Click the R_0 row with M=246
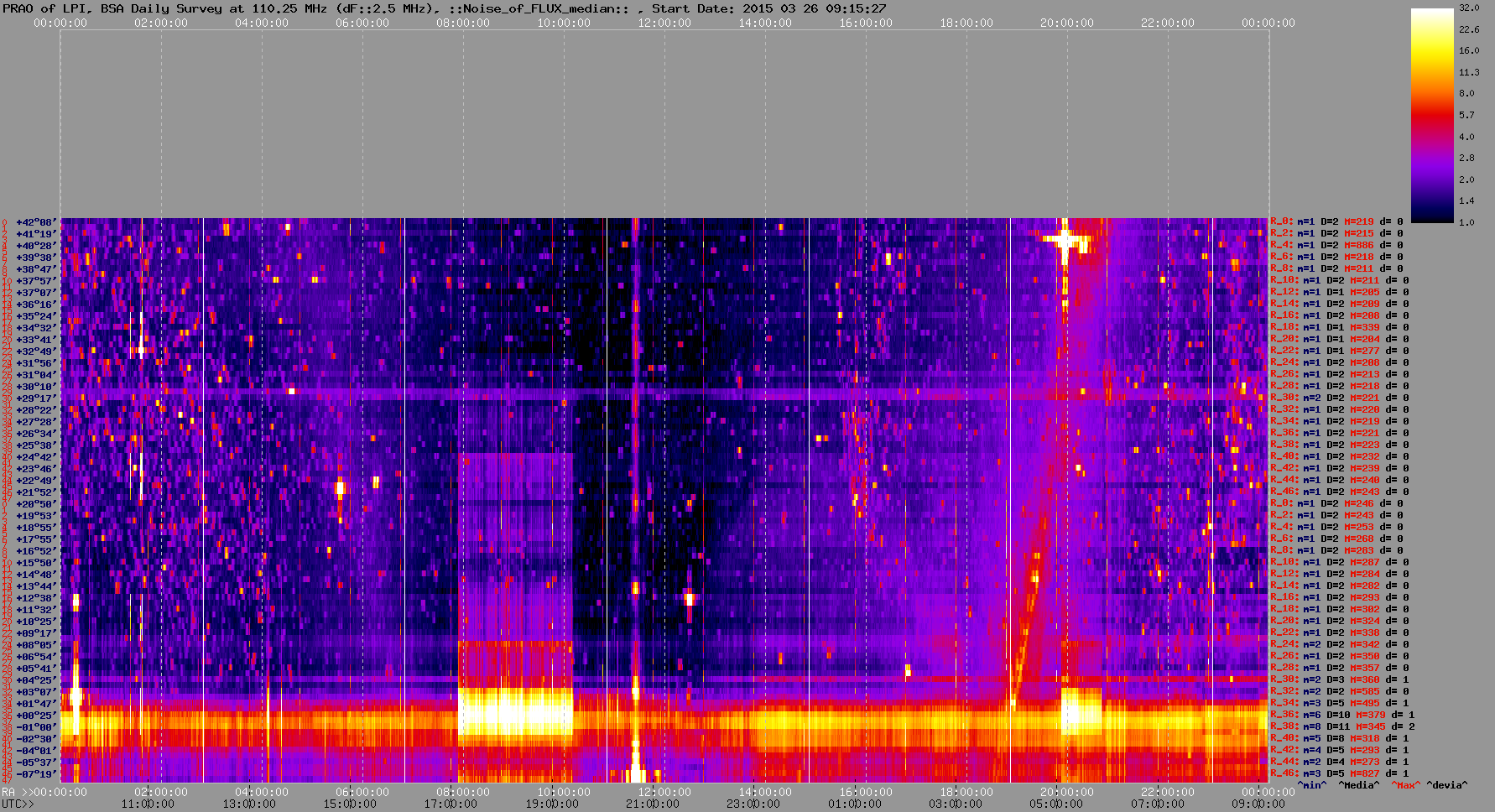 coord(1339,504)
